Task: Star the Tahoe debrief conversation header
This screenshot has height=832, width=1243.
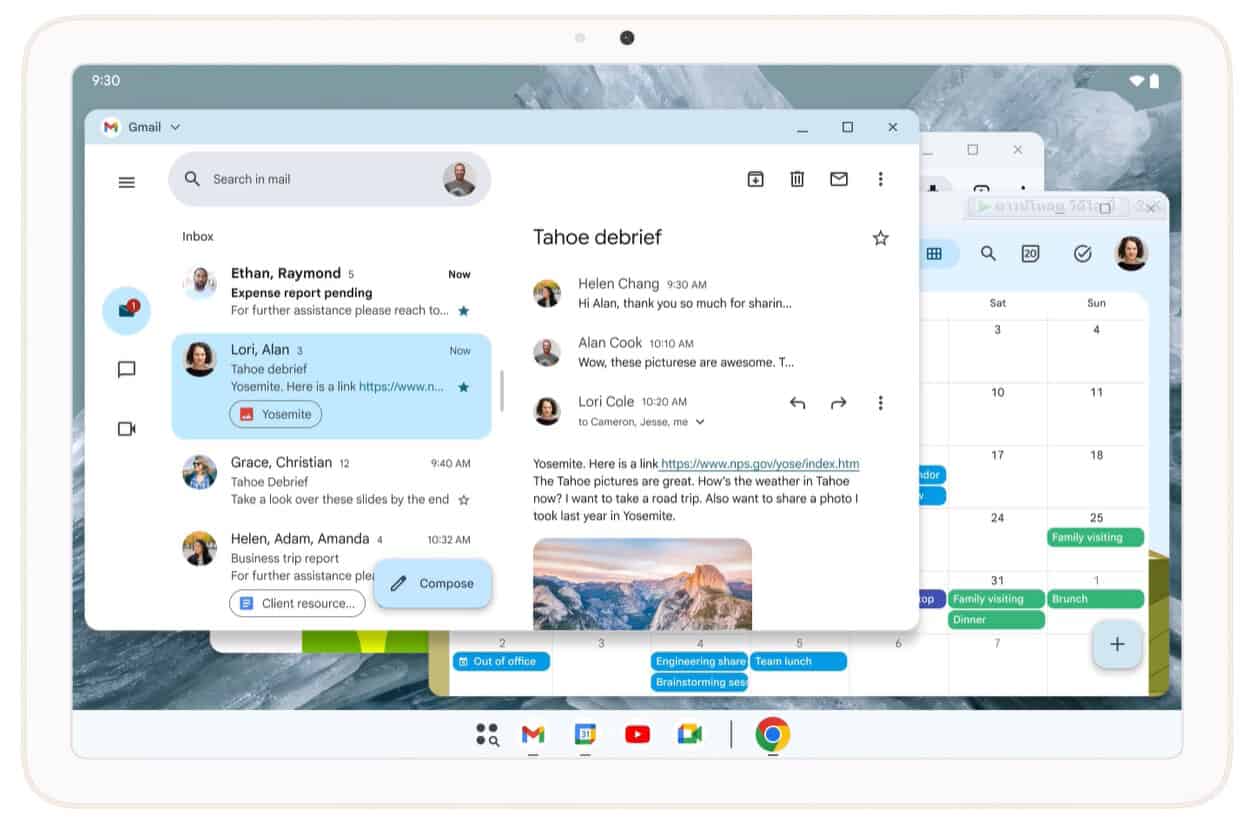Action: pyautogui.click(x=880, y=238)
